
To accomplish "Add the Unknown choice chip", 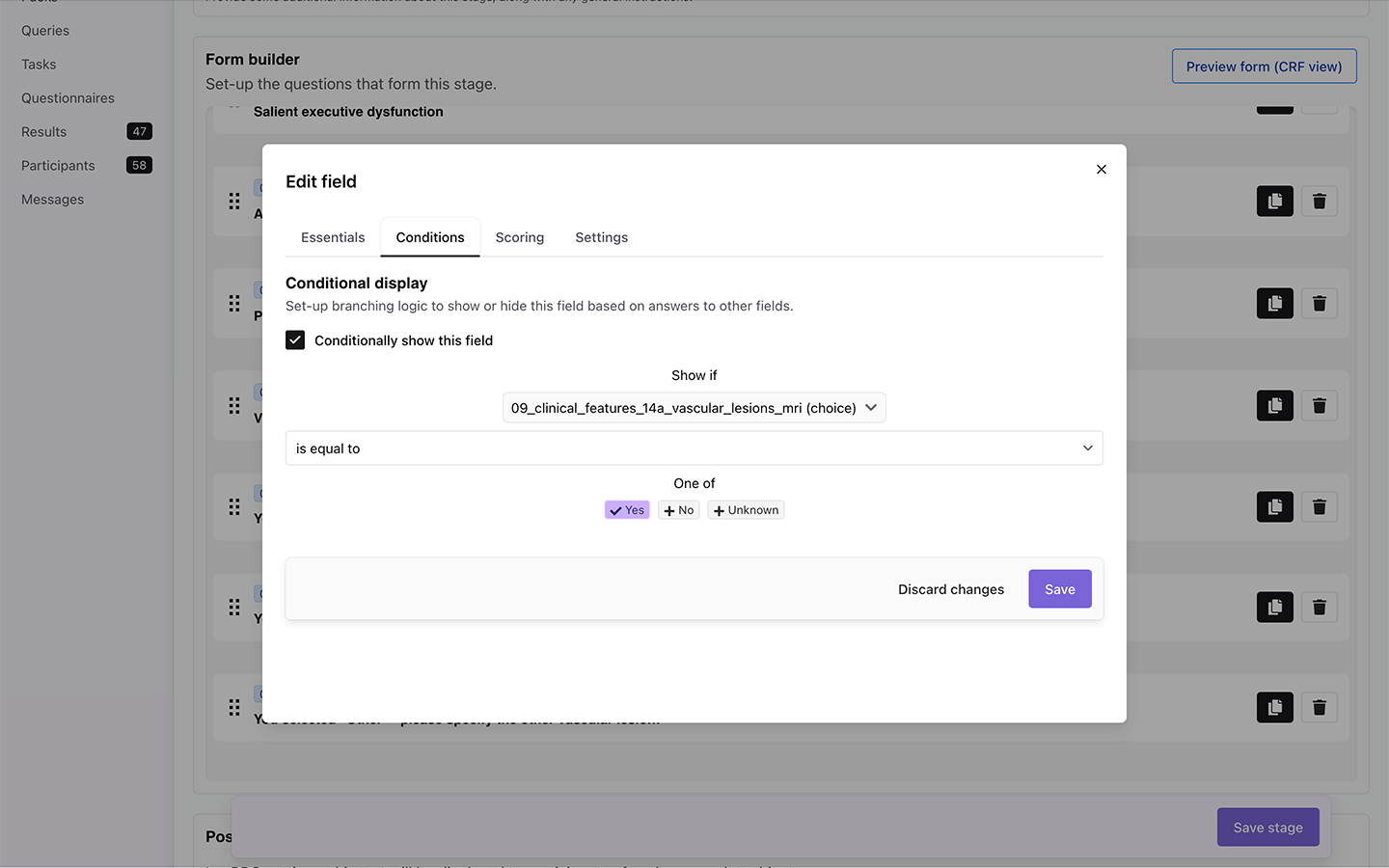I will [x=746, y=510].
